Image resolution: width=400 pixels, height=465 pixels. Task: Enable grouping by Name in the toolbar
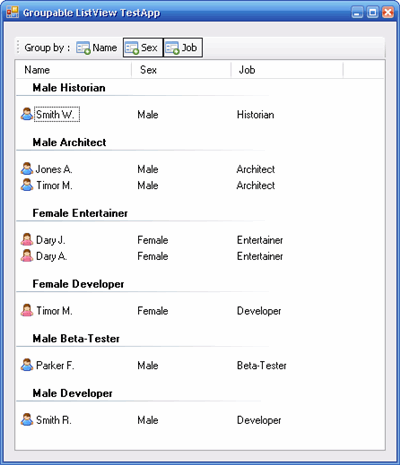[97, 48]
